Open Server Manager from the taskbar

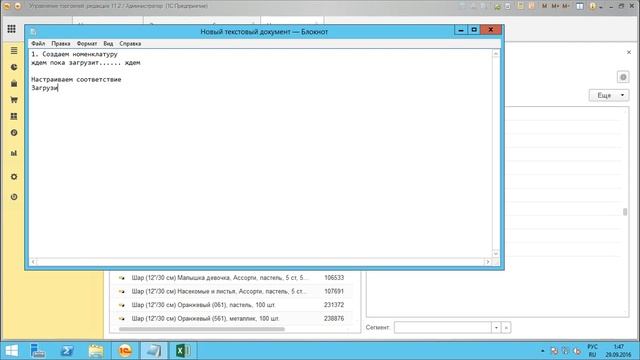tap(38, 351)
